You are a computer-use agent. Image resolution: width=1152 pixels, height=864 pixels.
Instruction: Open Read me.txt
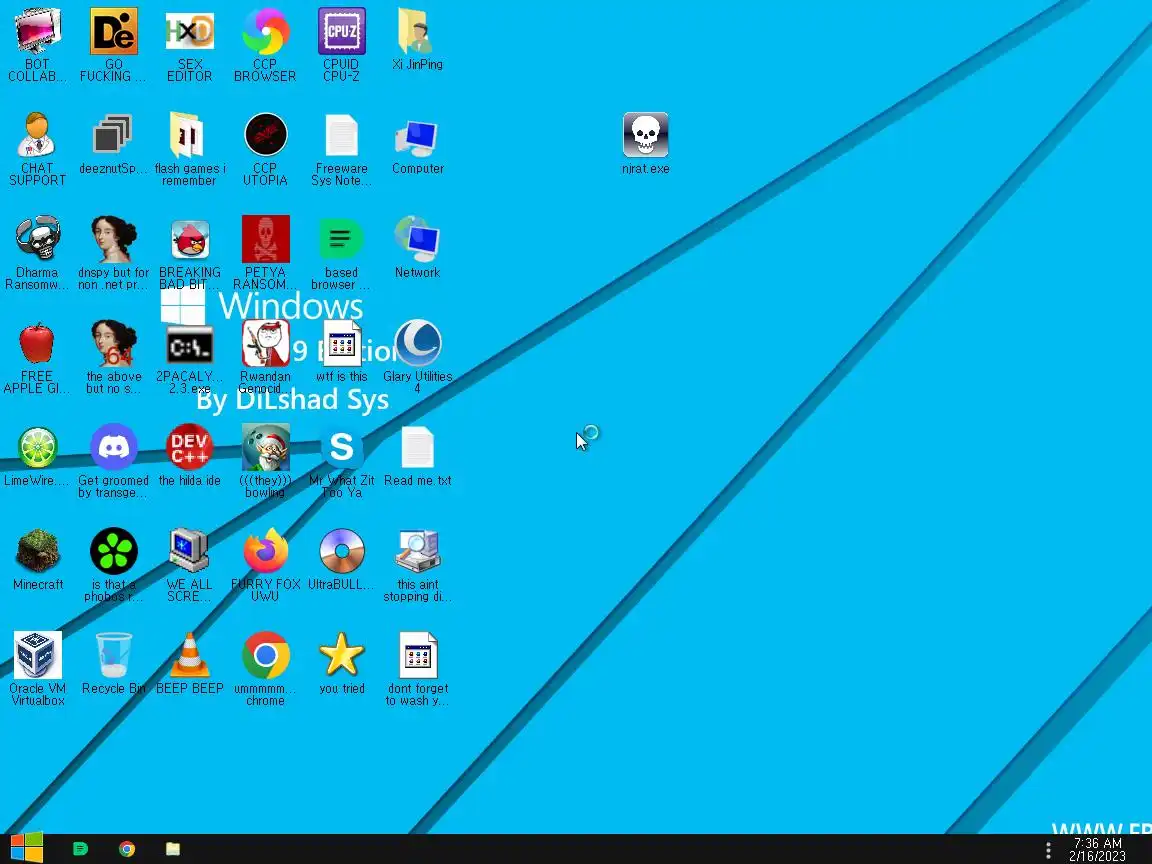(417, 456)
